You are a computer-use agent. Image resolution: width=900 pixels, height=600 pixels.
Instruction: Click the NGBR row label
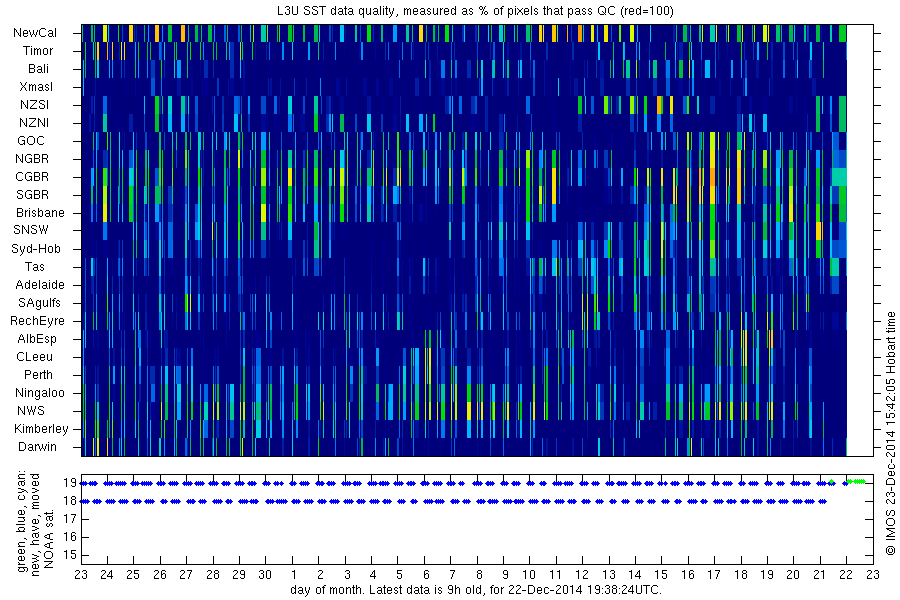pyautogui.click(x=32, y=159)
